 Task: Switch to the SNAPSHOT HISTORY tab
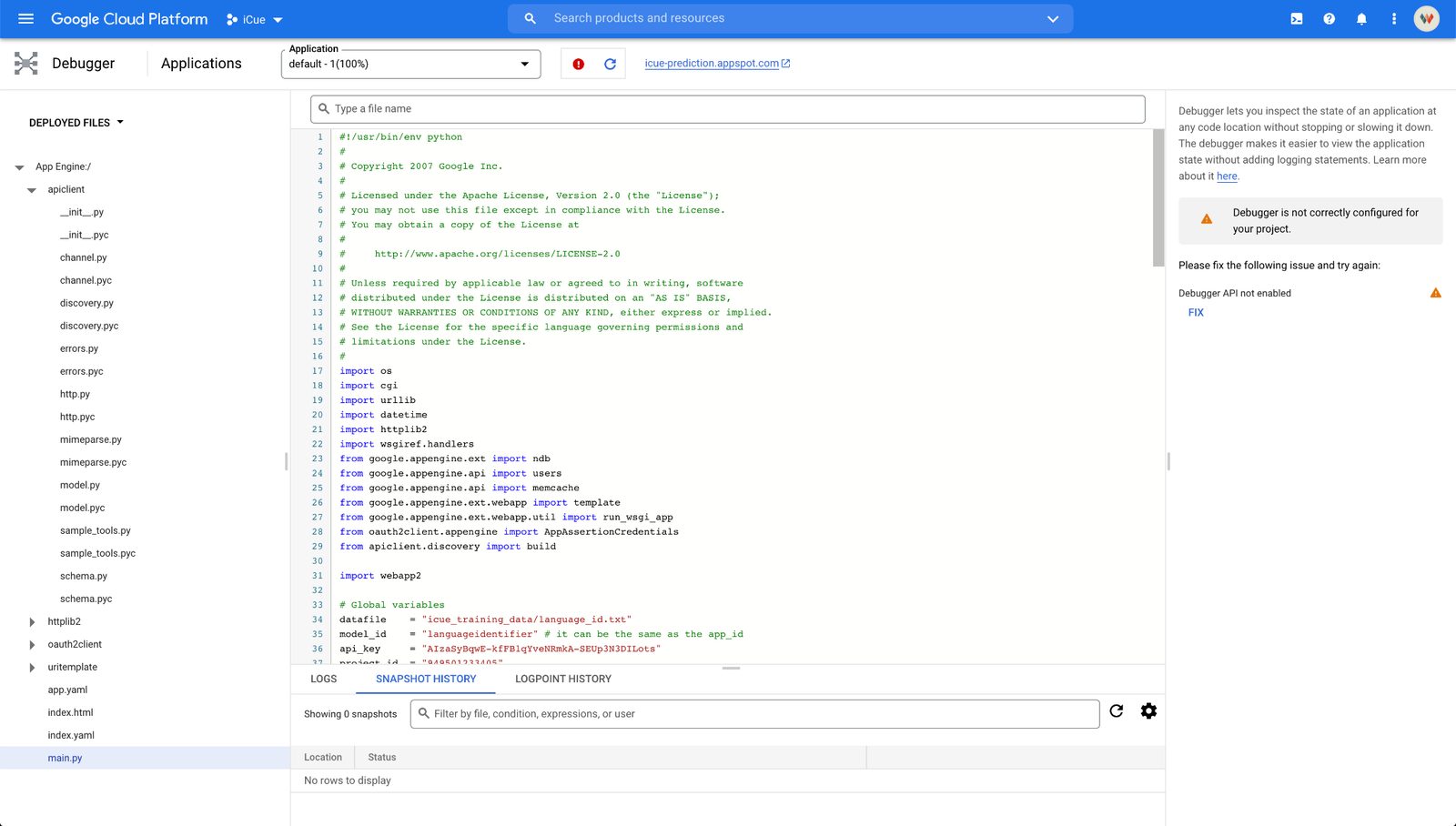click(x=426, y=679)
